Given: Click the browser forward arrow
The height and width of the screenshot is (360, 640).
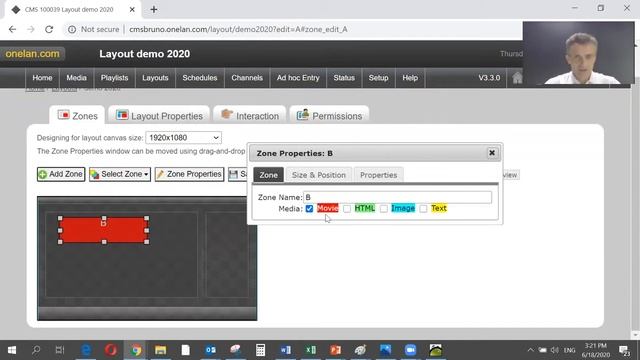Looking at the screenshot, I should pos(31,29).
